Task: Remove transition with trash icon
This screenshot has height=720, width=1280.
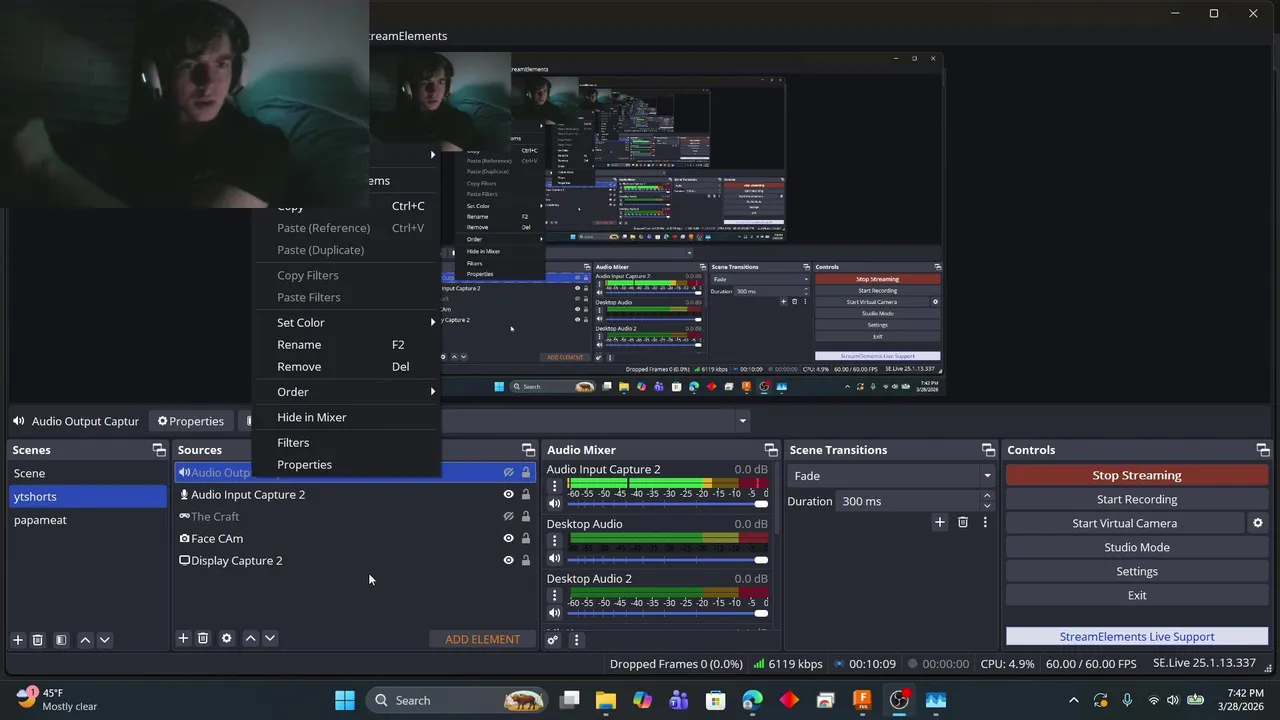Action: click(963, 522)
